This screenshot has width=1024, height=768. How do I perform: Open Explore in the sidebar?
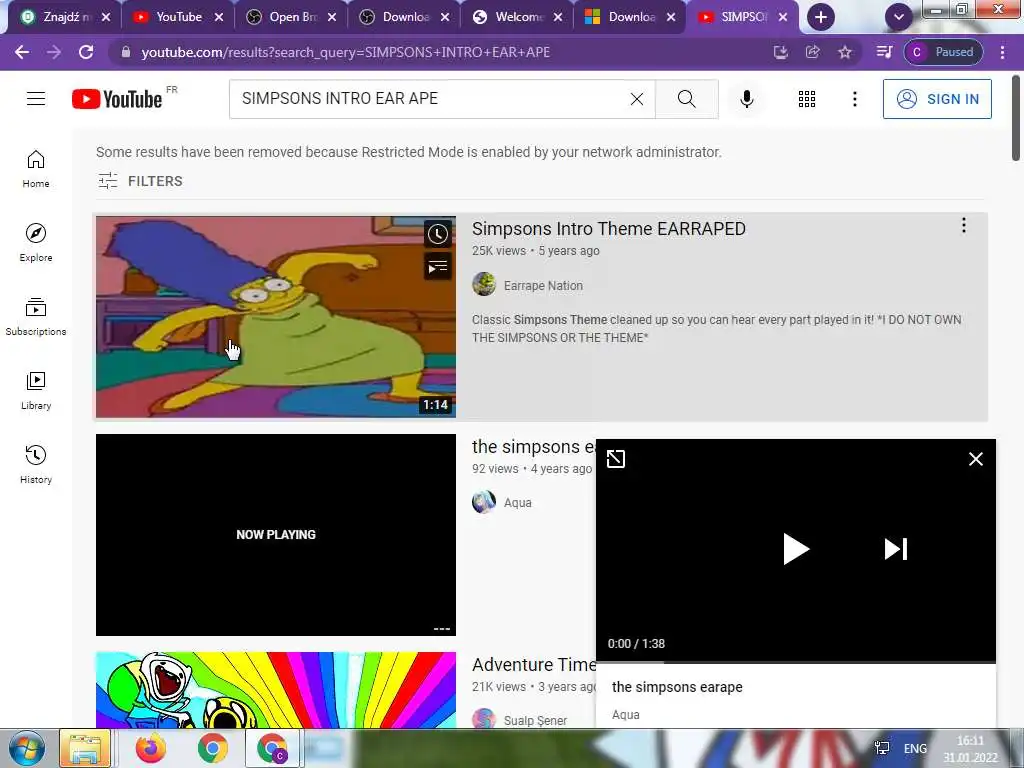coord(36,243)
